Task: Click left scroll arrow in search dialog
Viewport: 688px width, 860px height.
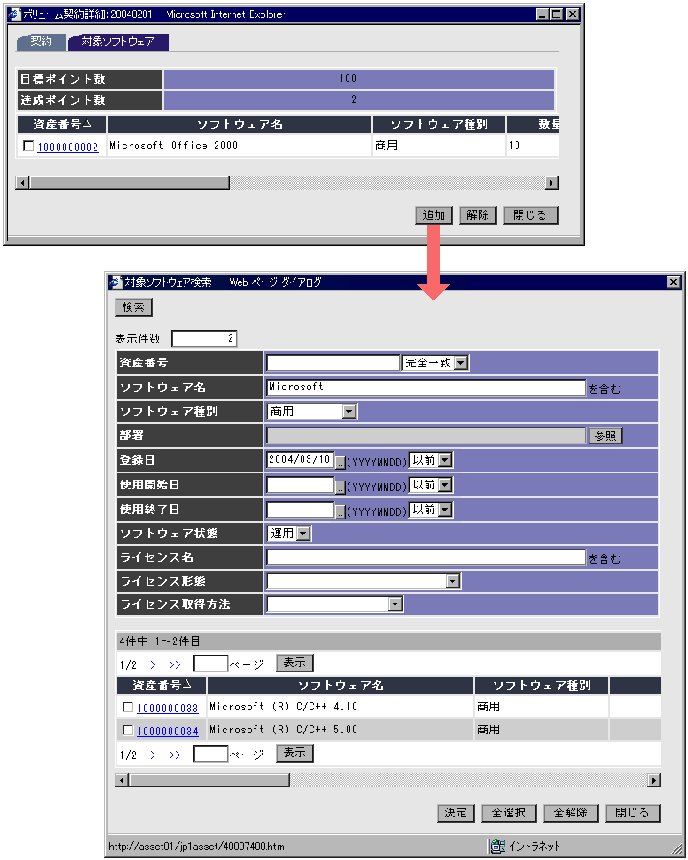Action: 122,780
